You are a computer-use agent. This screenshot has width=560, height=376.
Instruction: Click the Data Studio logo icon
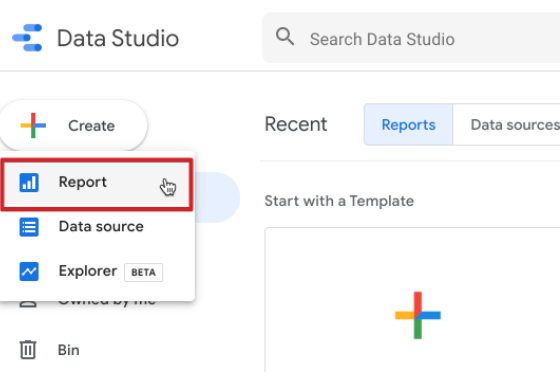click(x=28, y=37)
